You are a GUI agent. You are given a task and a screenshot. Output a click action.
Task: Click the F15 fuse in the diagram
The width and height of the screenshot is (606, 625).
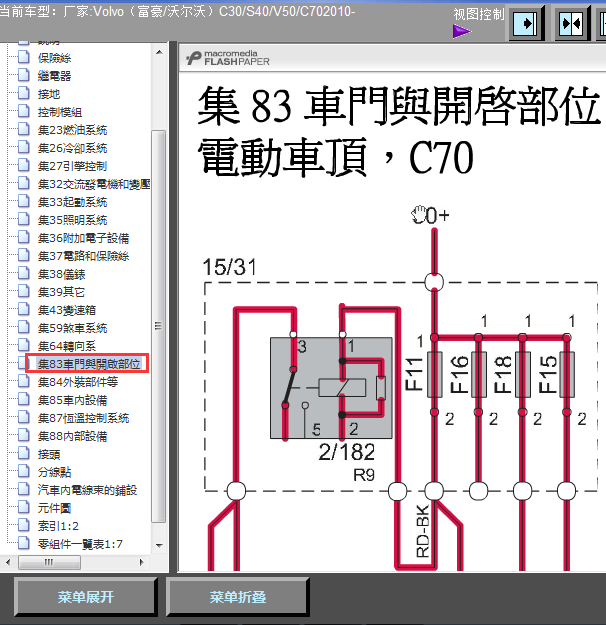(x=567, y=374)
